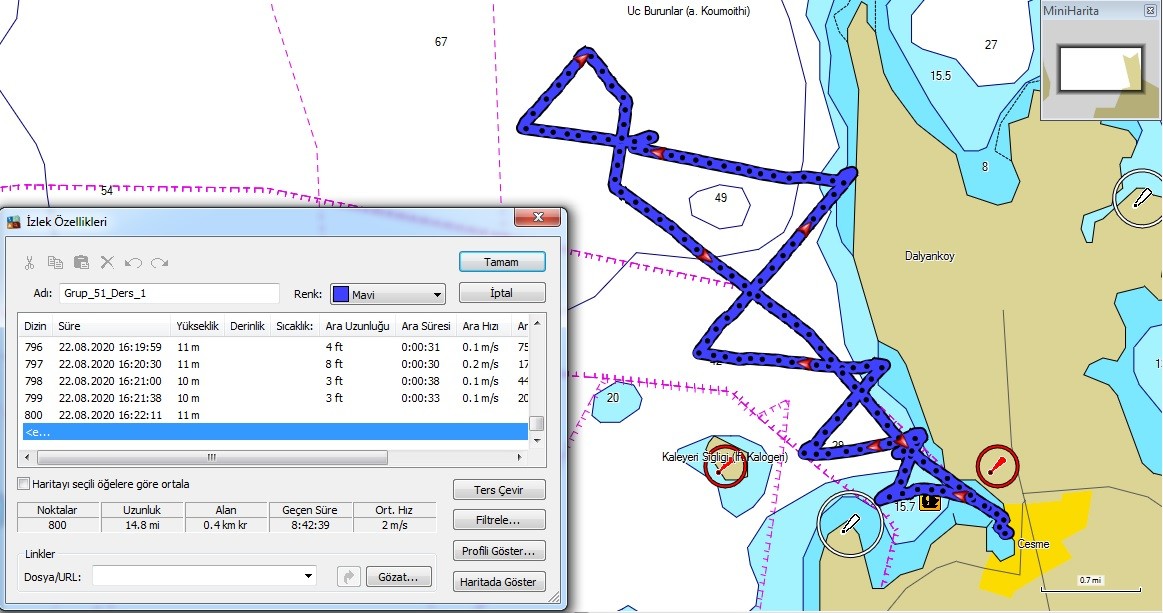Click the Haritada Göster button
Viewport: 1163px width, 613px height.
point(499,582)
